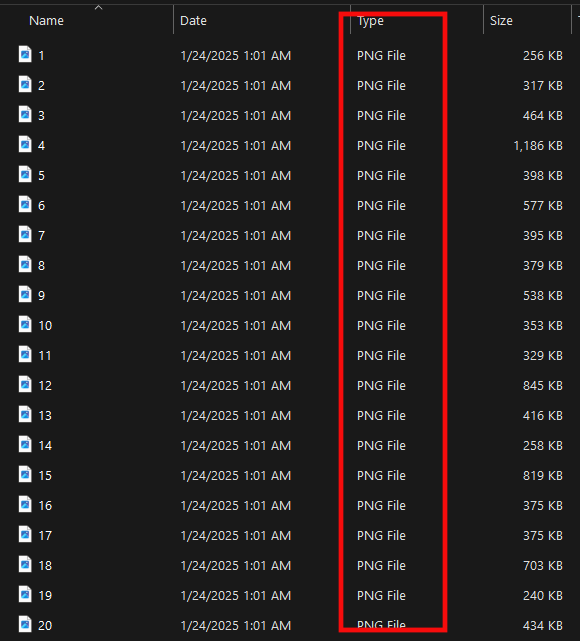Select the 845 KB size cell
The width and height of the screenshot is (580, 641).
(543, 386)
